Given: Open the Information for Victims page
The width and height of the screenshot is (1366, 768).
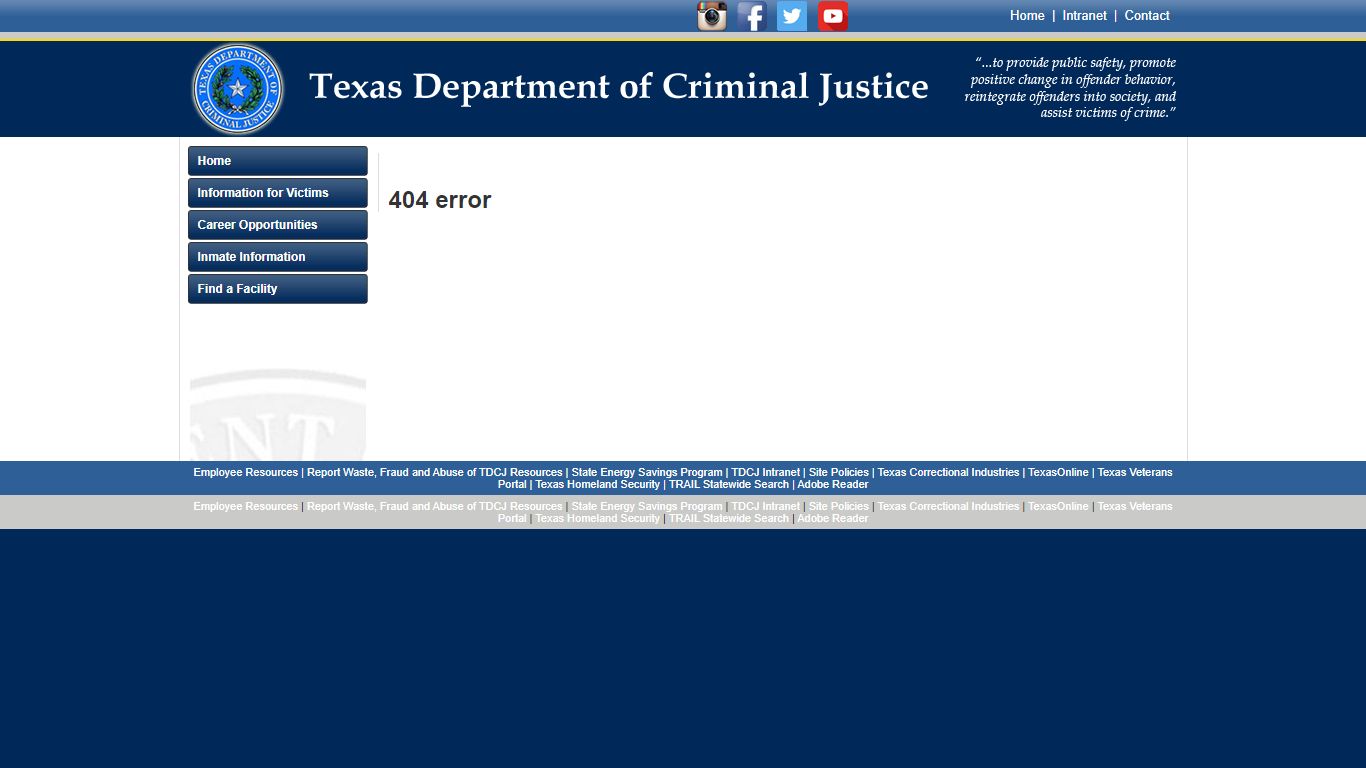Looking at the screenshot, I should 277,192.
